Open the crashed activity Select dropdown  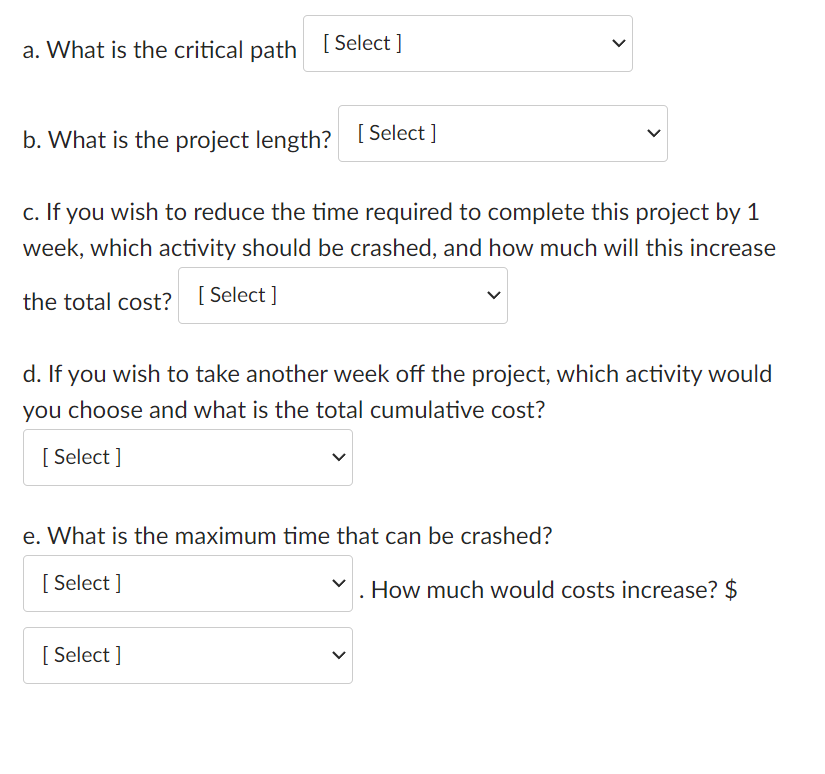click(x=342, y=296)
